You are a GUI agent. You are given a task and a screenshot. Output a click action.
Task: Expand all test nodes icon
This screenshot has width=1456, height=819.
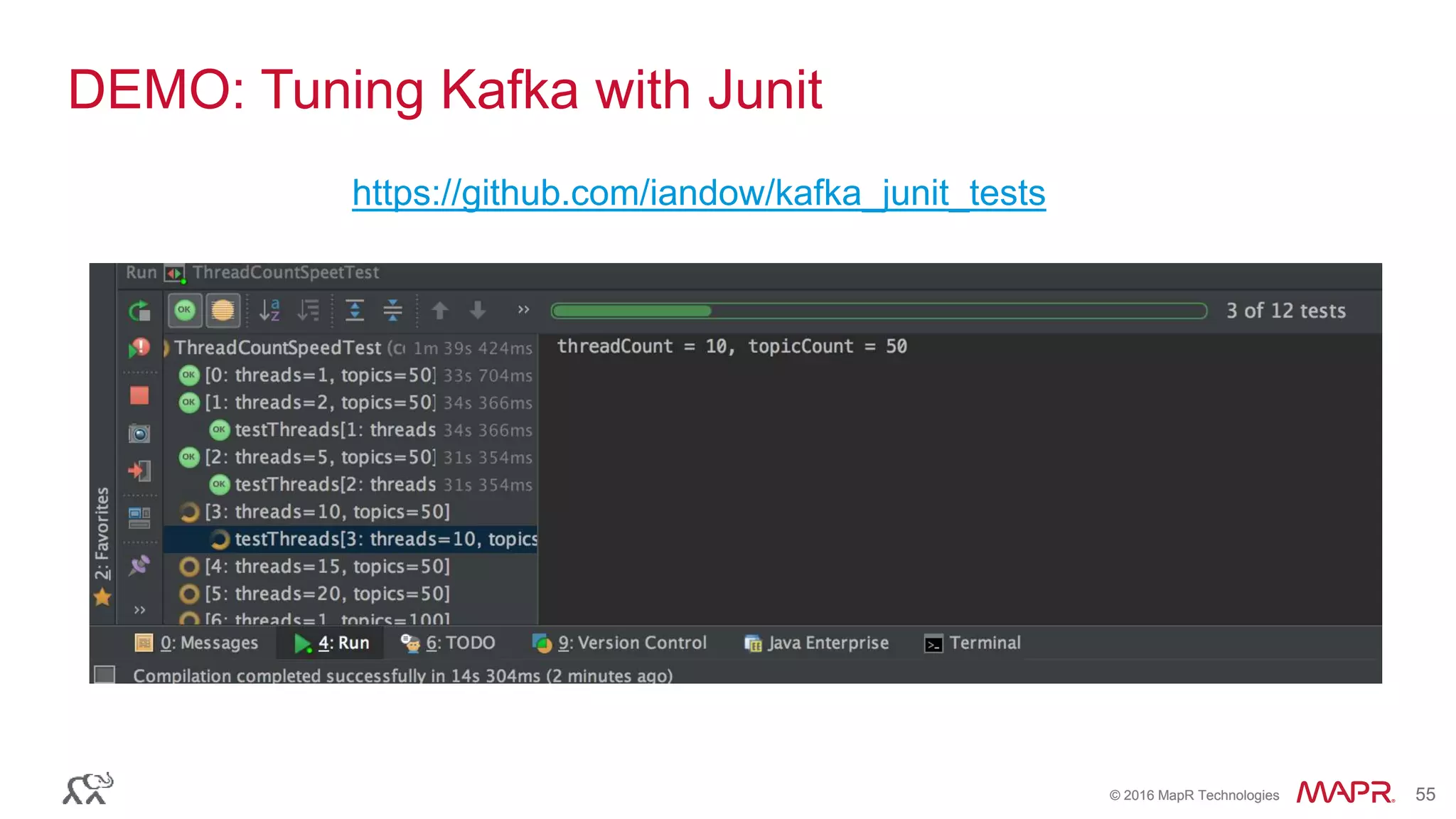355,310
